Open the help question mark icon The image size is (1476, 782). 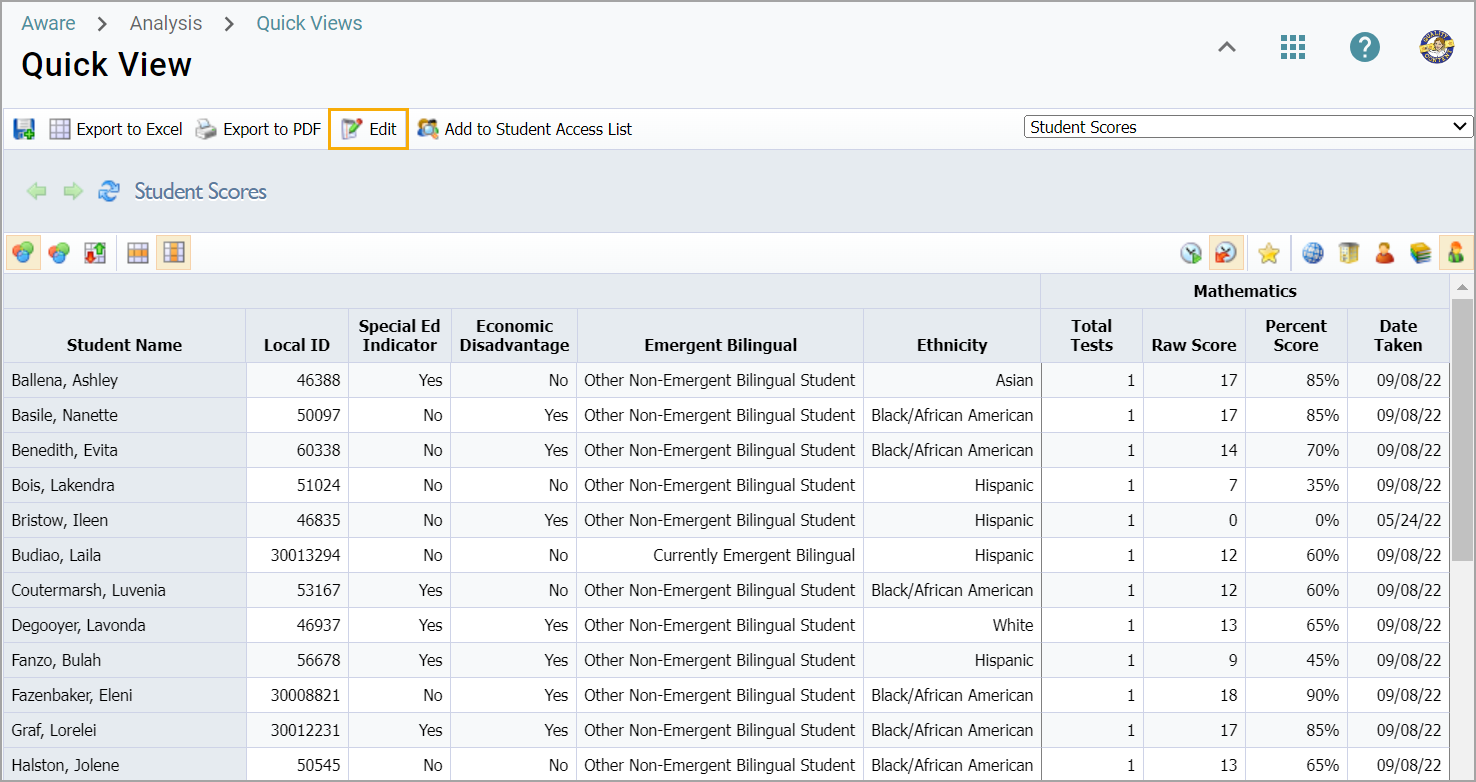click(1364, 47)
